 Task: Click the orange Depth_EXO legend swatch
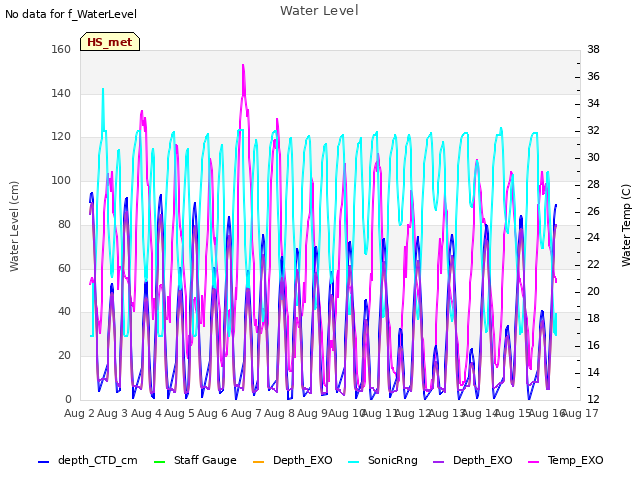click(x=258, y=462)
